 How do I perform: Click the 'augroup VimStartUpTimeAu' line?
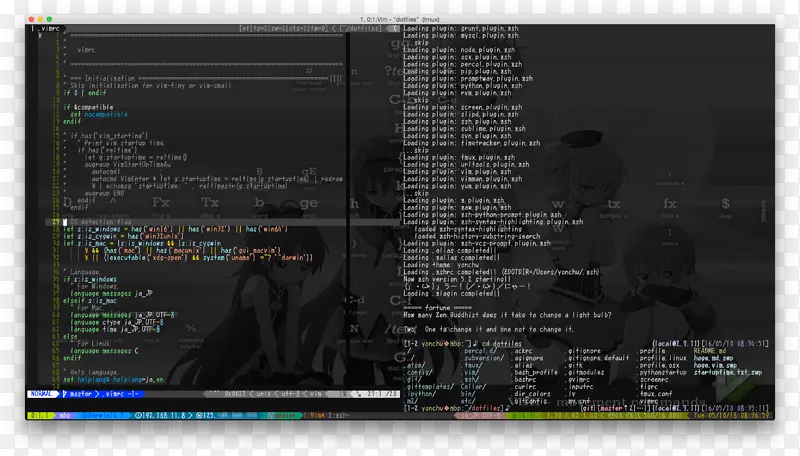[128, 165]
